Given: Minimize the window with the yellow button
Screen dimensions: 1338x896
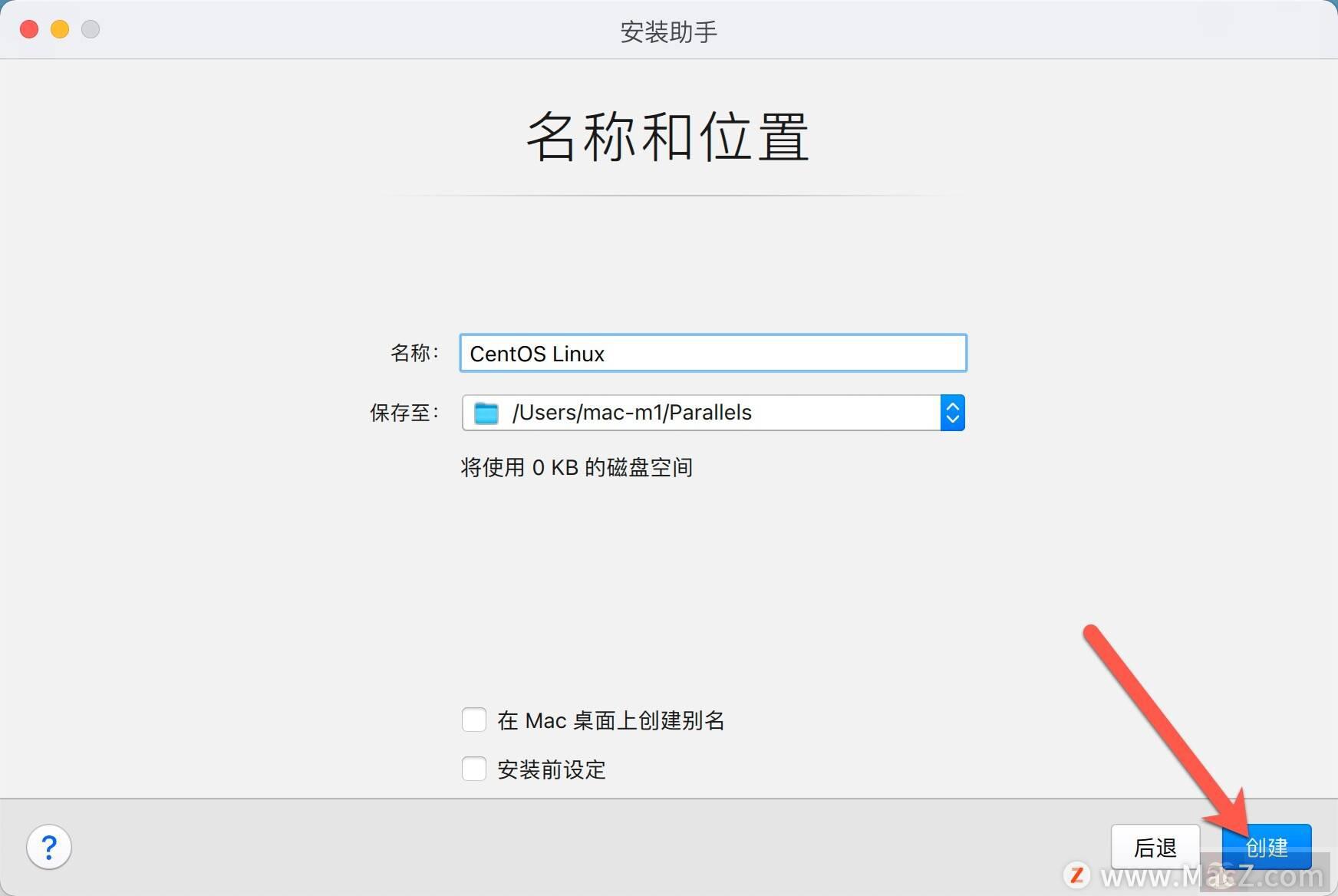Looking at the screenshot, I should click(x=60, y=29).
